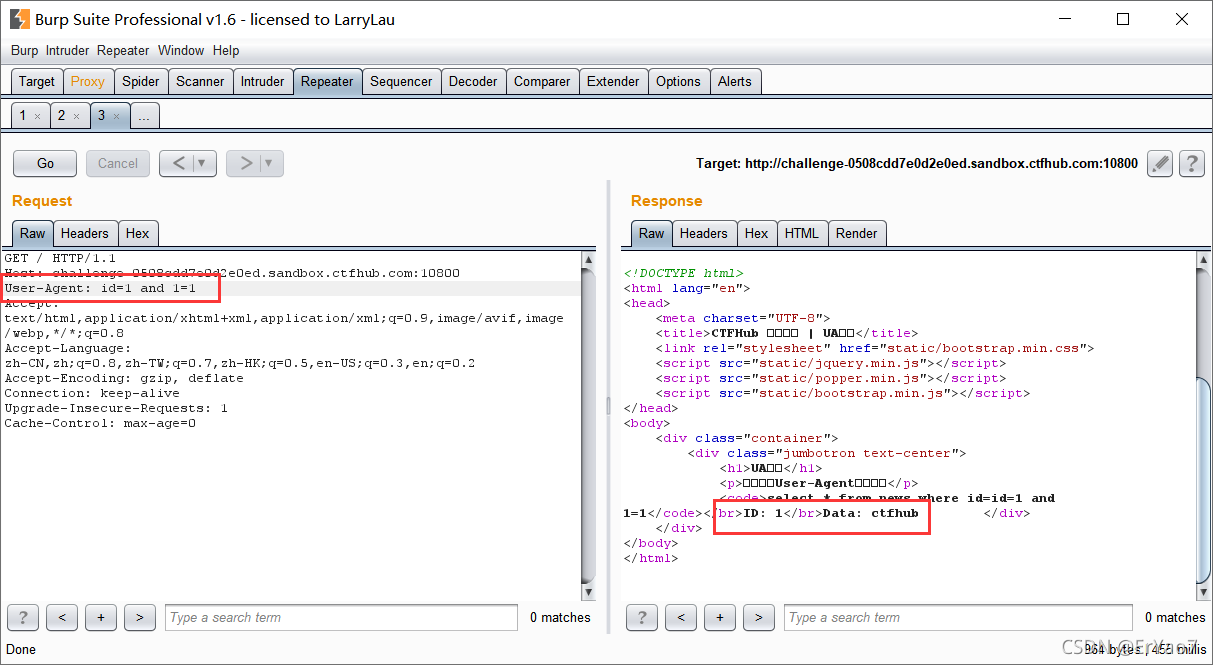
Task: Open the help icon next to target
Action: [1190, 163]
